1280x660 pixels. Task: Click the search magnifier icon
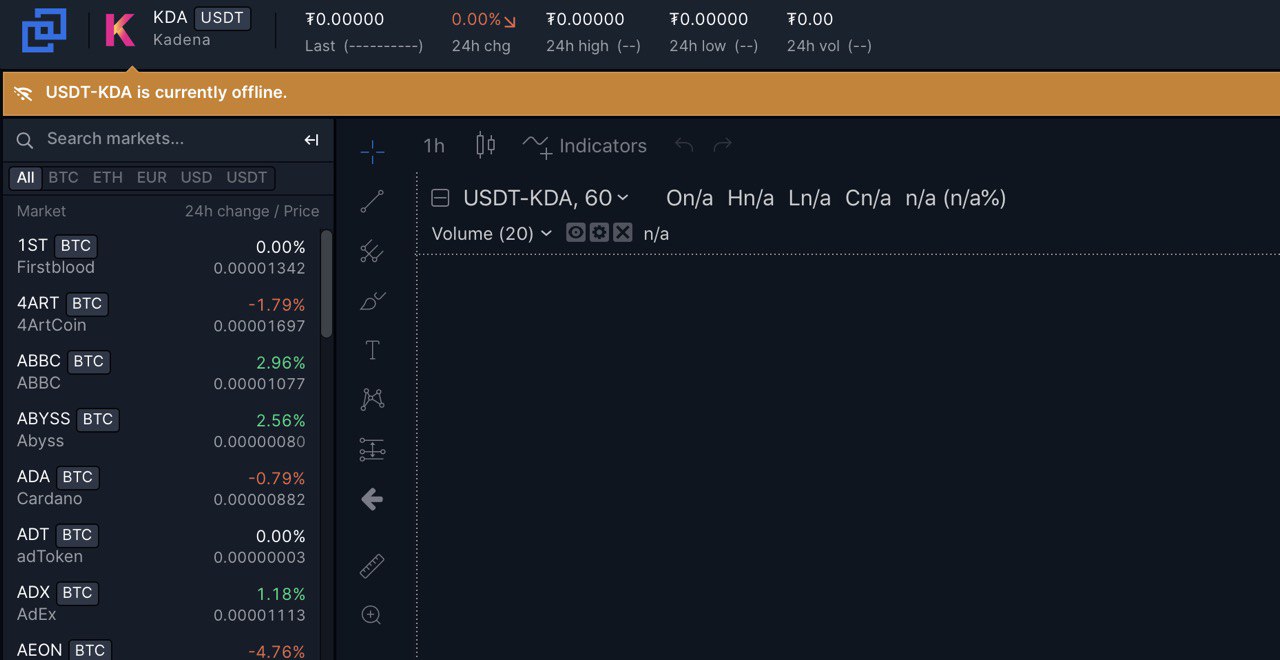pos(25,140)
